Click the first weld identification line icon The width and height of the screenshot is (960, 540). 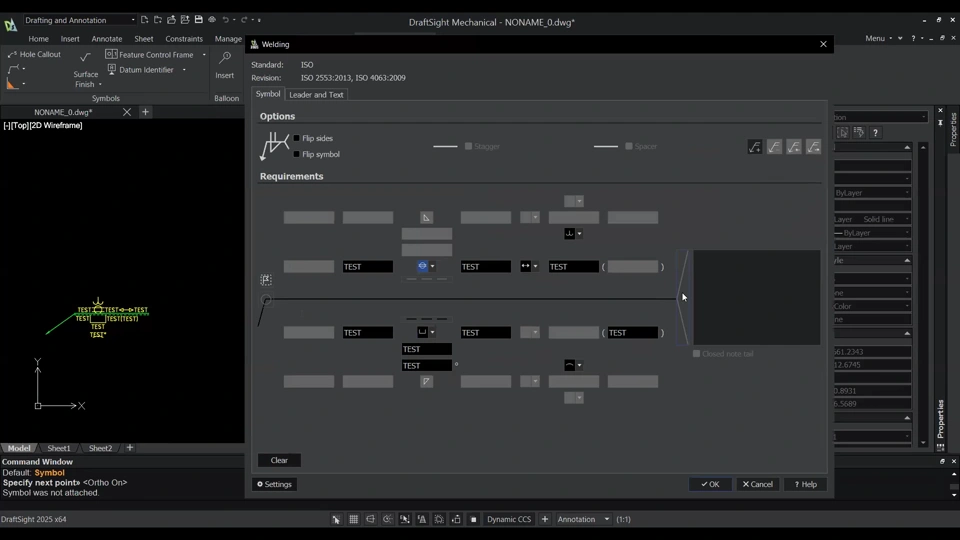point(755,147)
